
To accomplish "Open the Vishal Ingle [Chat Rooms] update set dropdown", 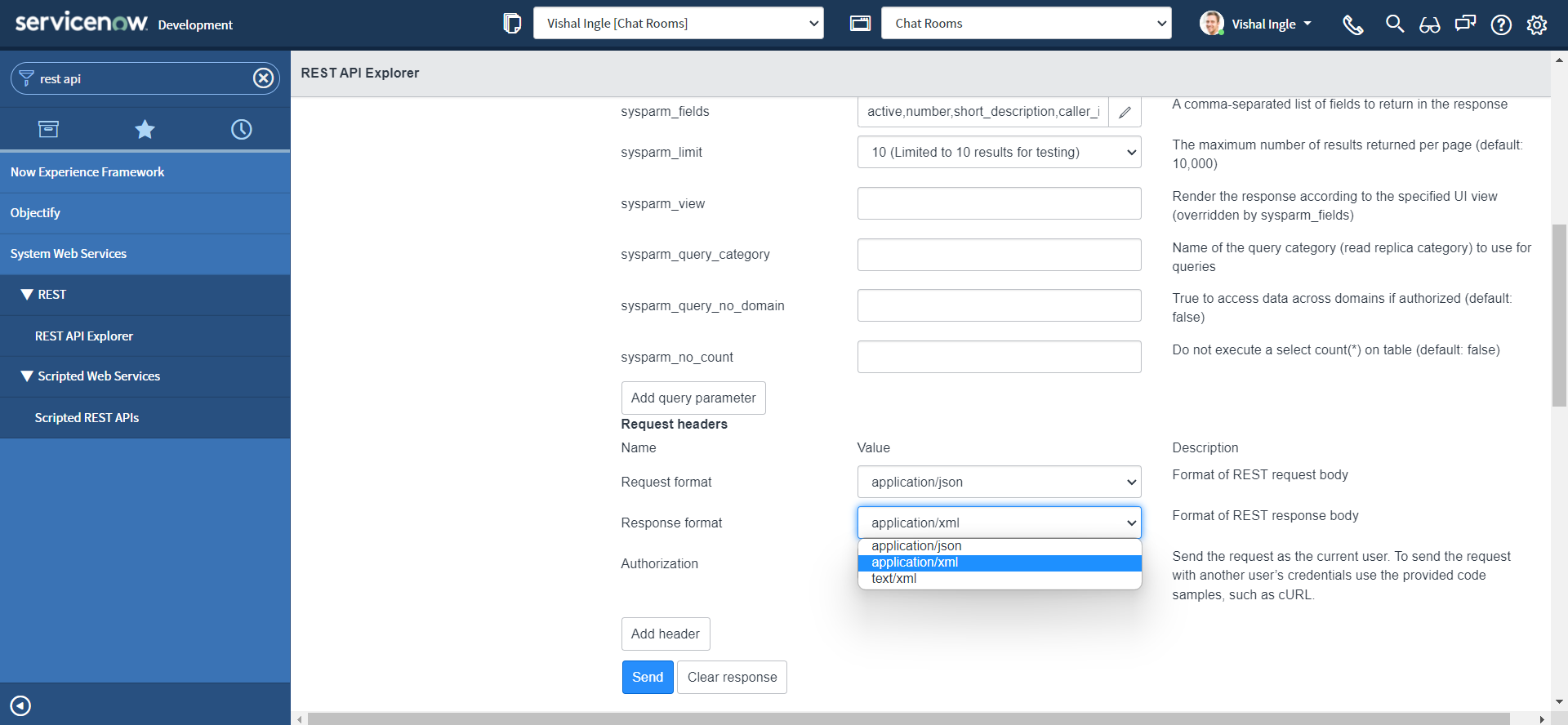I will coord(679,23).
